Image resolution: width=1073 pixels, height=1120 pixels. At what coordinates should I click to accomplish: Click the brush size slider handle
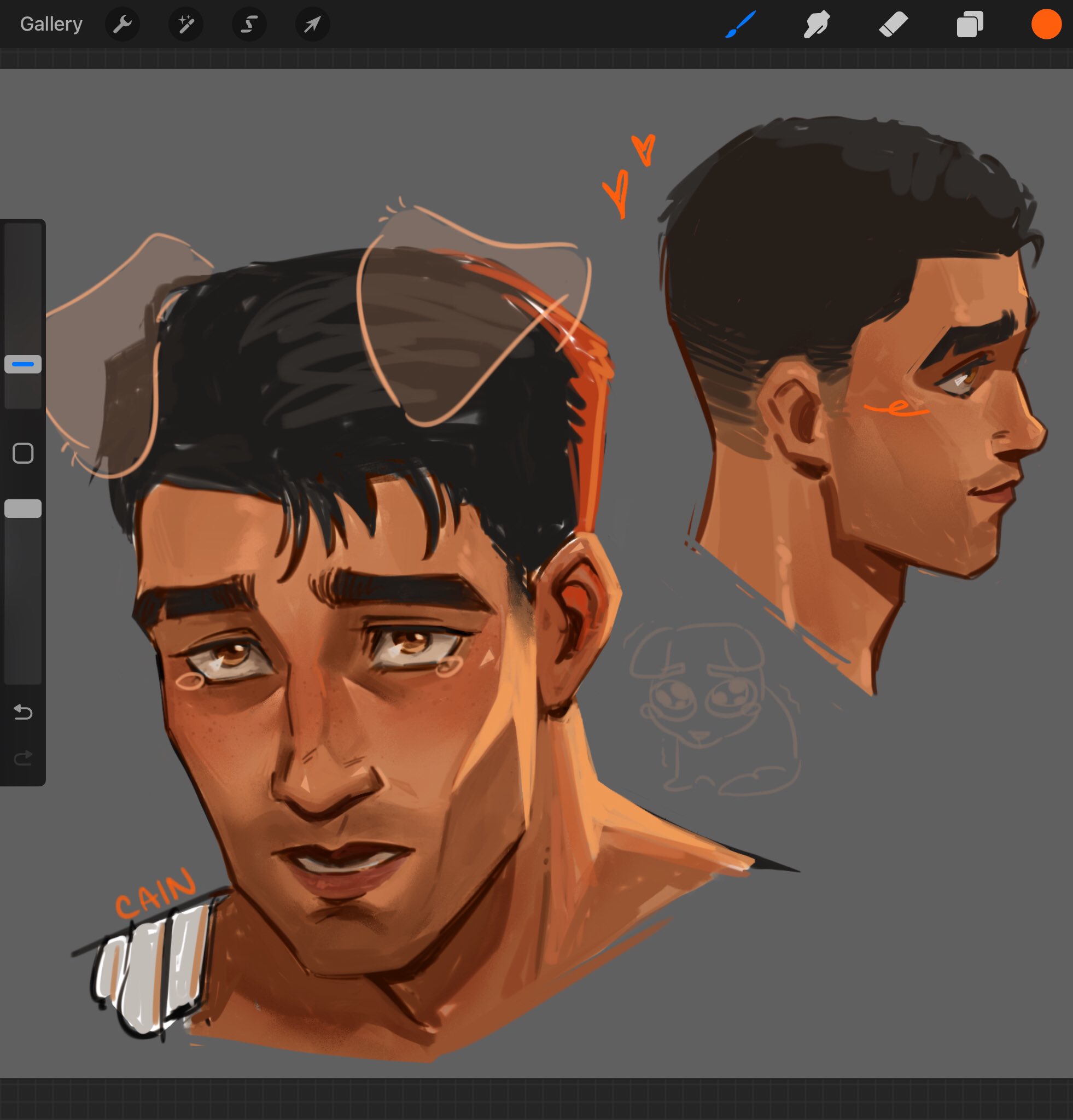23,364
